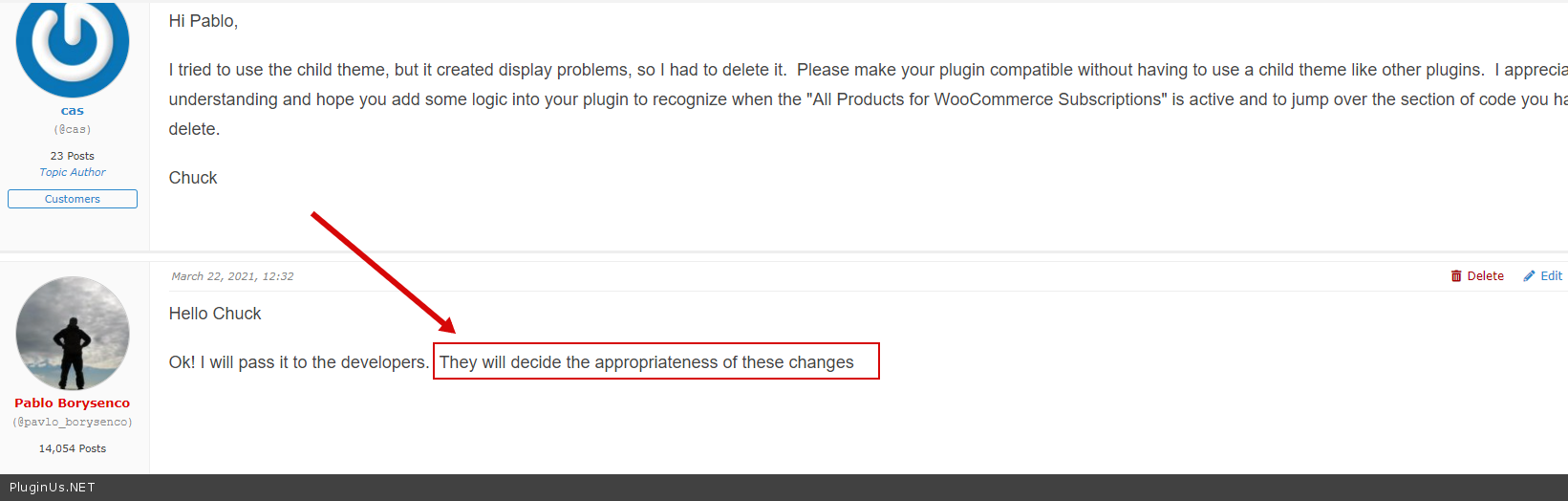1568x501 pixels.
Task: Click the 14,054 Posts count
Action: pos(73,448)
